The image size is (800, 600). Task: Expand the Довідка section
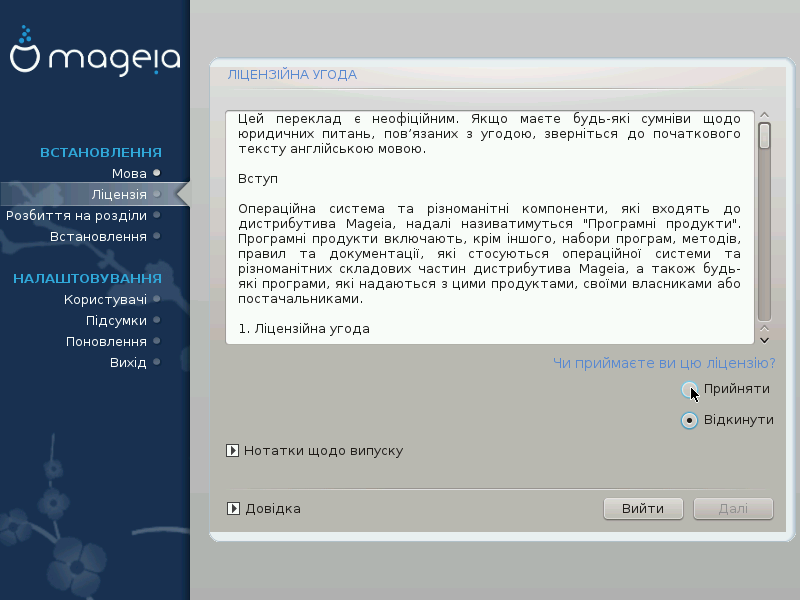click(233, 509)
